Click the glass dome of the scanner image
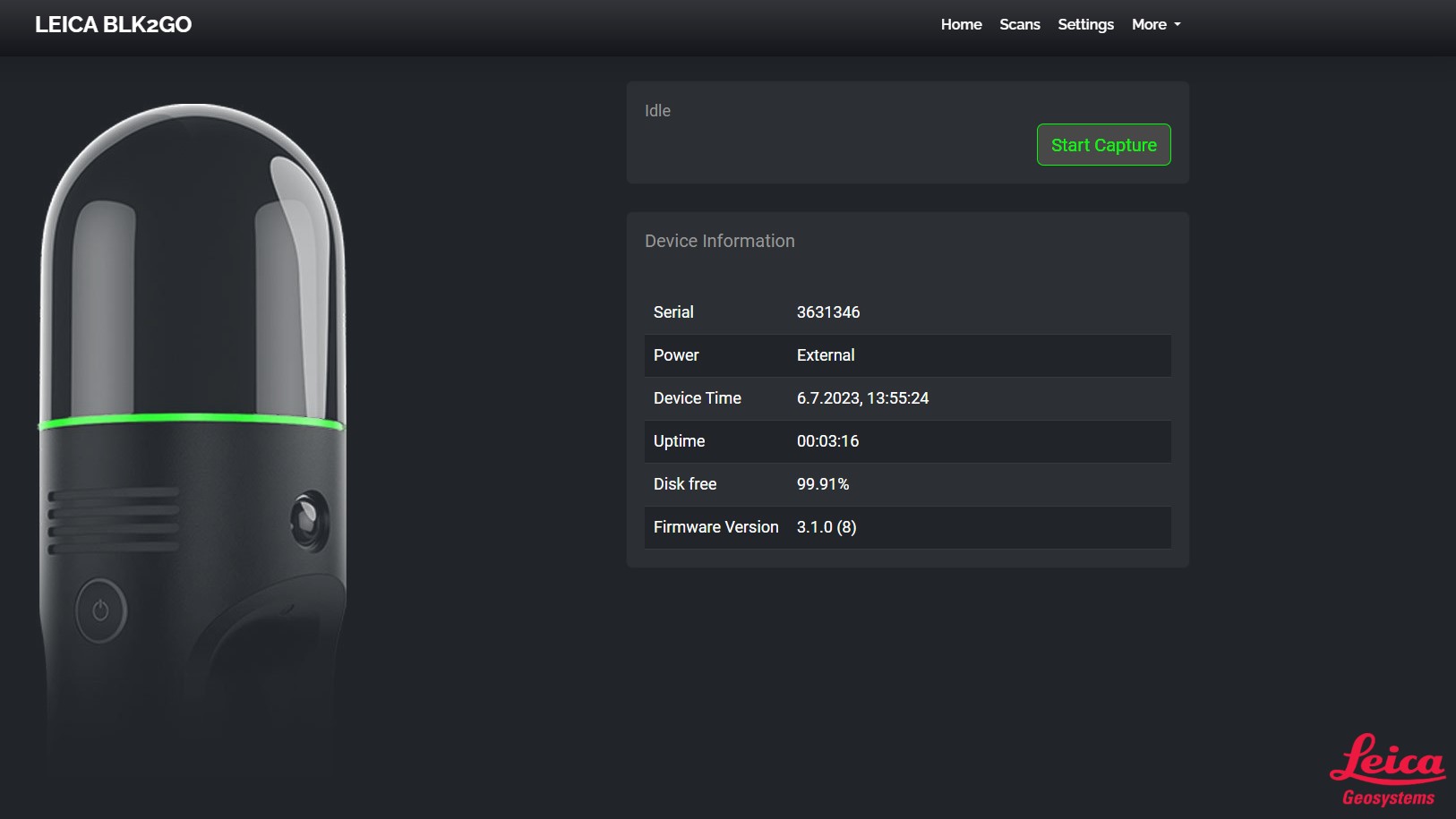The width and height of the screenshot is (1456, 819). click(193, 260)
